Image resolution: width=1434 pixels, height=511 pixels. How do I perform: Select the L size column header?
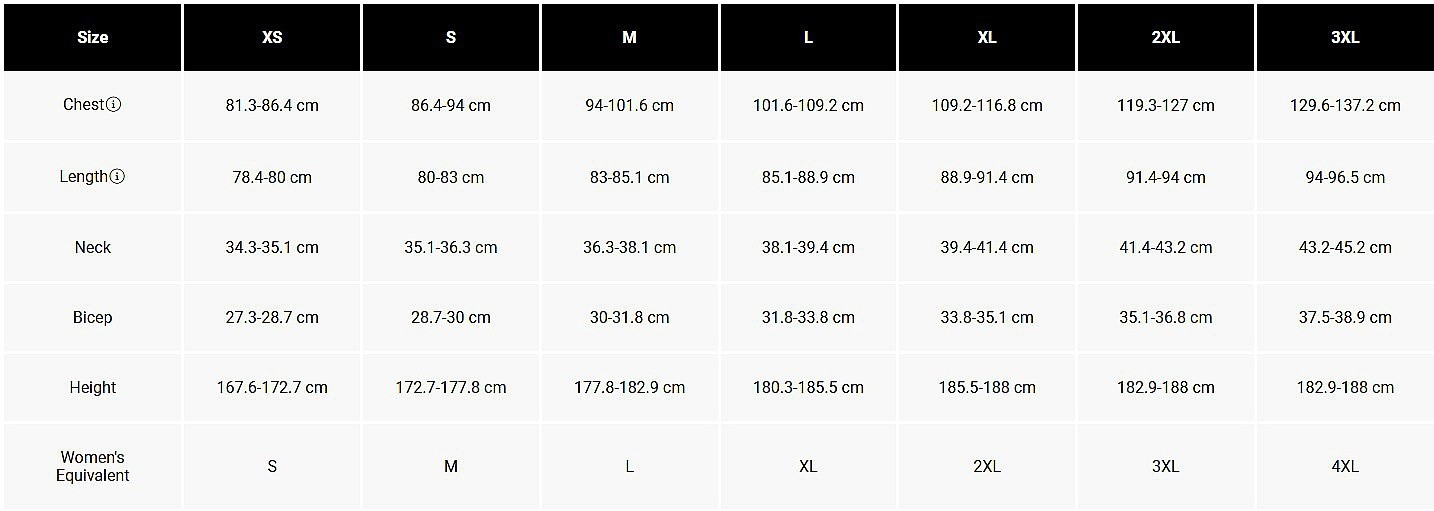[808, 37]
